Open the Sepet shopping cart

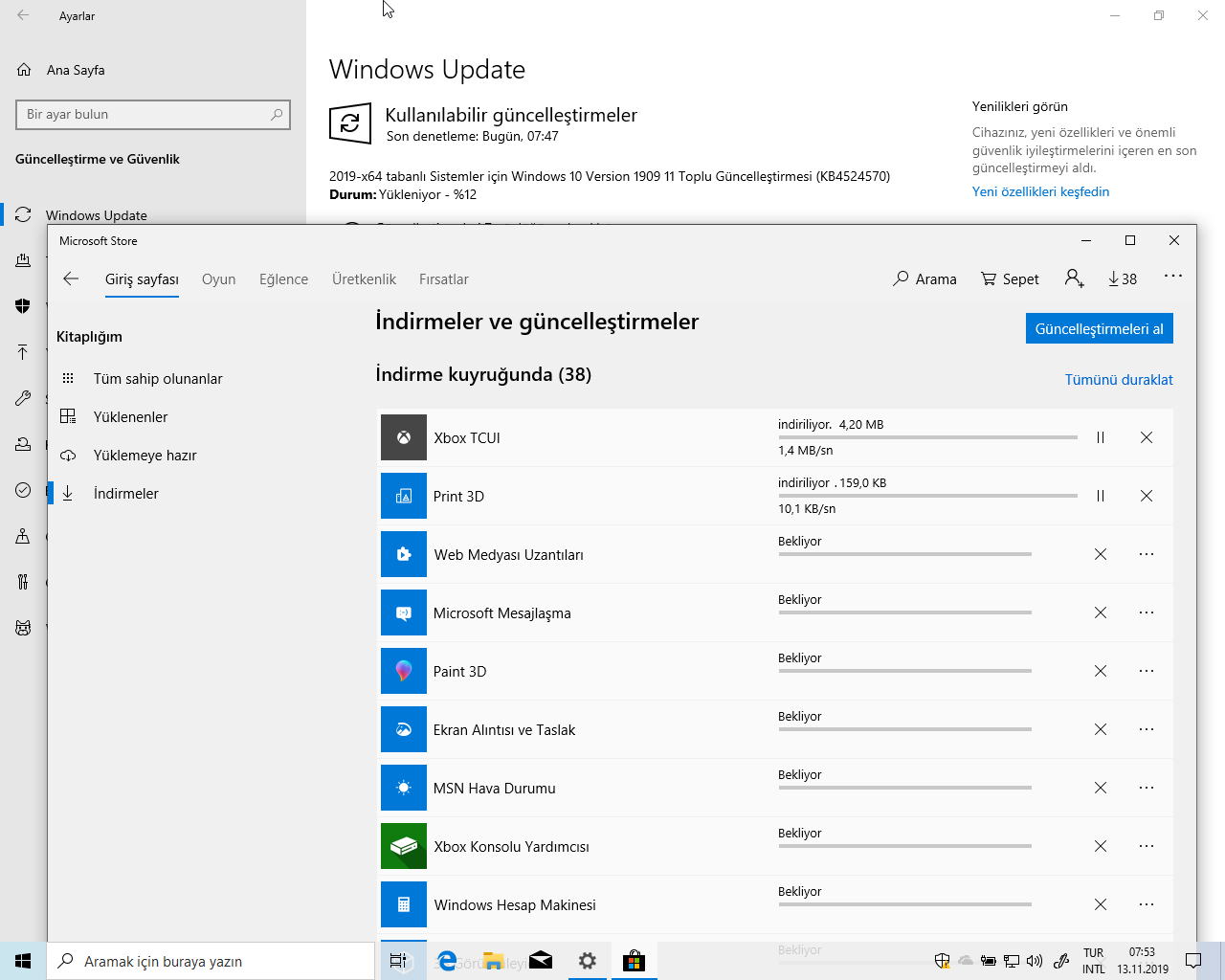[1010, 278]
